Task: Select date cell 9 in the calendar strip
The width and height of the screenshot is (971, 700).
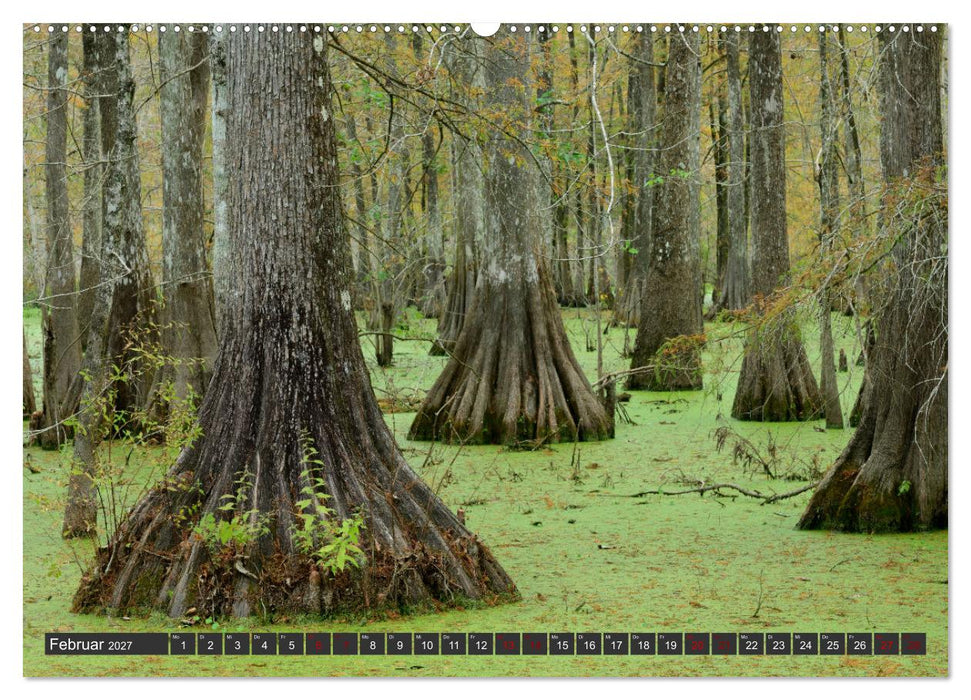Action: 399,644
